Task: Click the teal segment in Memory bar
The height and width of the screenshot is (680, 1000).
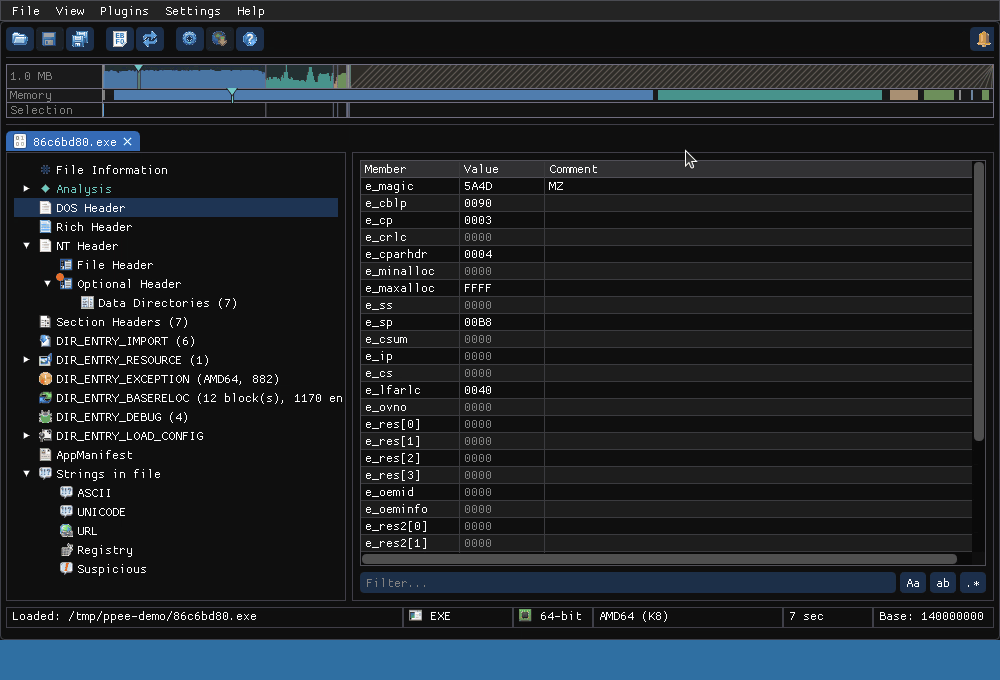Action: pyautogui.click(x=770, y=95)
